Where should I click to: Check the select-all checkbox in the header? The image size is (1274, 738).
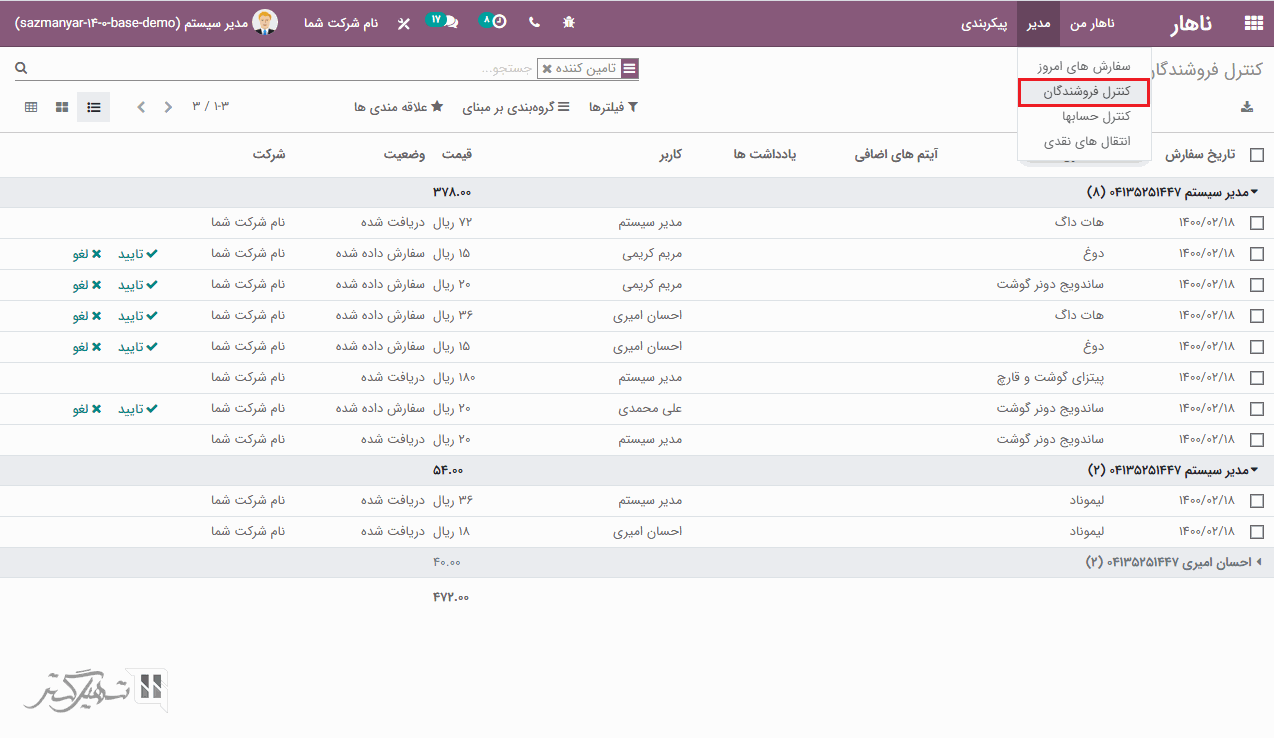(1257, 155)
